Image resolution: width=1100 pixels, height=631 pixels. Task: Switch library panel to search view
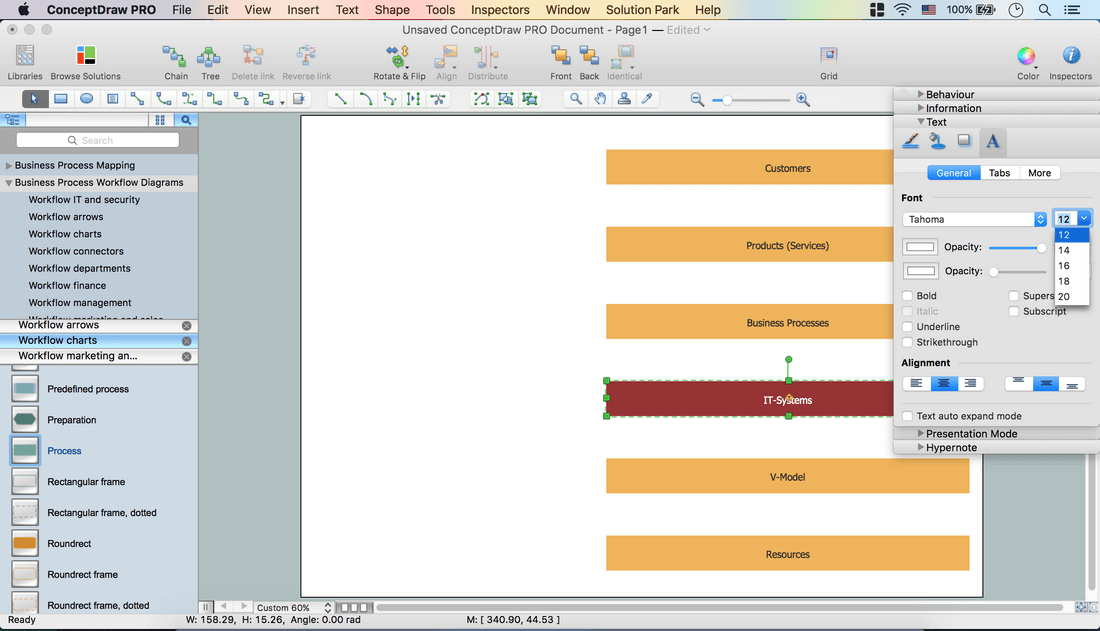tap(186, 120)
